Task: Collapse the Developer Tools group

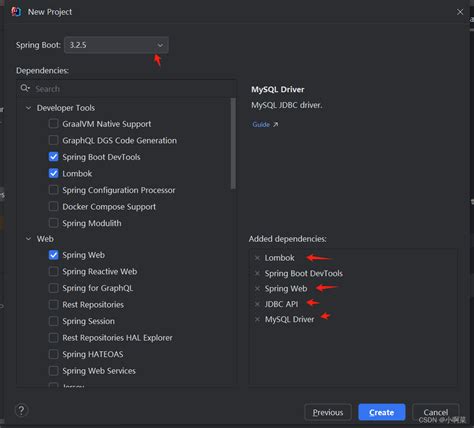Action: 28,108
